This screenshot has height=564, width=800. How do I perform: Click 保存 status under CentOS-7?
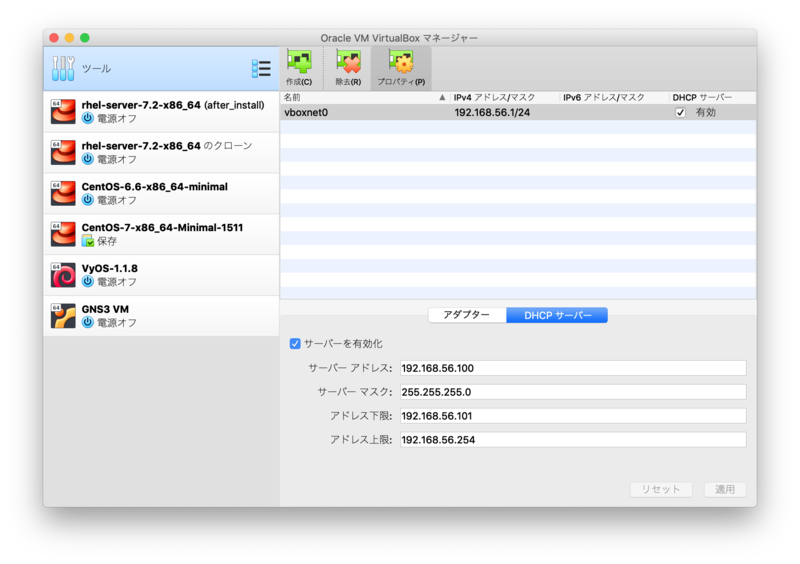[107, 241]
